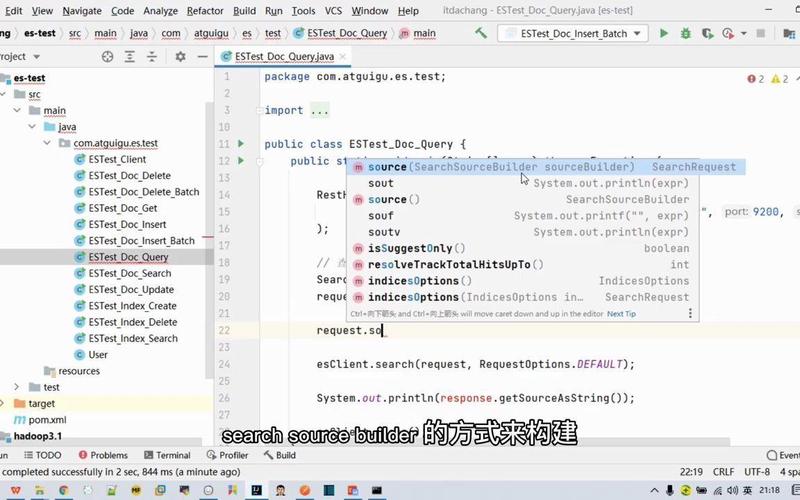Open the run configuration dropdown
This screenshot has height=500, width=800.
(637, 34)
